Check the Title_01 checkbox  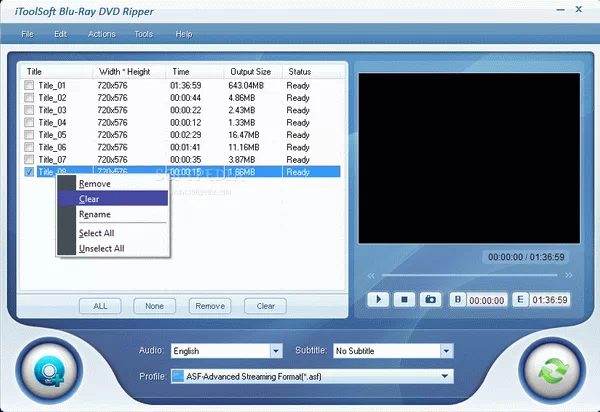point(30,86)
